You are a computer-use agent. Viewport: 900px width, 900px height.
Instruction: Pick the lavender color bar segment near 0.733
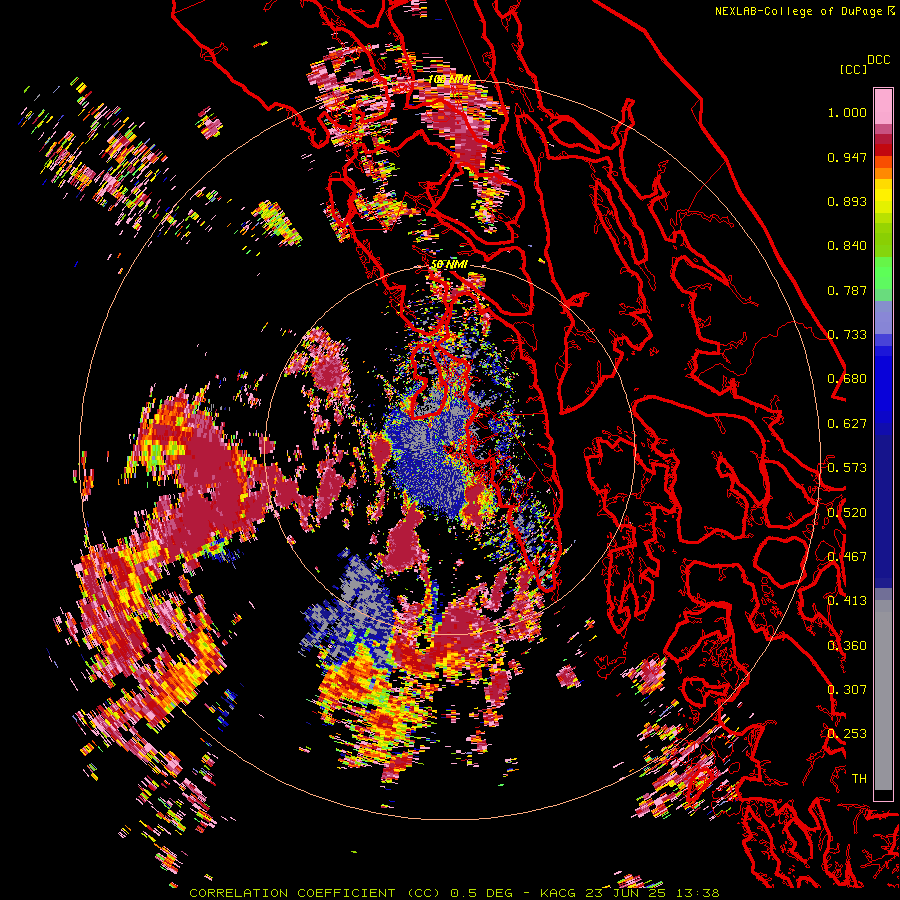coord(883,317)
